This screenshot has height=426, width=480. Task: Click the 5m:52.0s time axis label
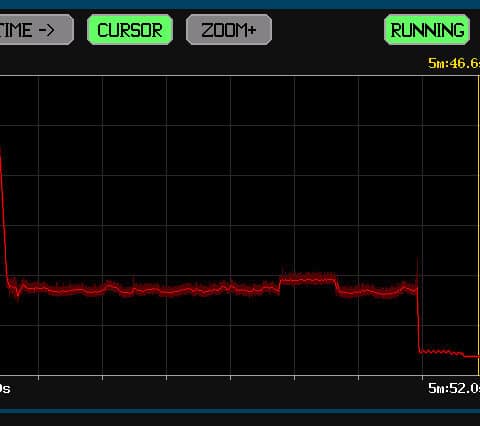454,388
